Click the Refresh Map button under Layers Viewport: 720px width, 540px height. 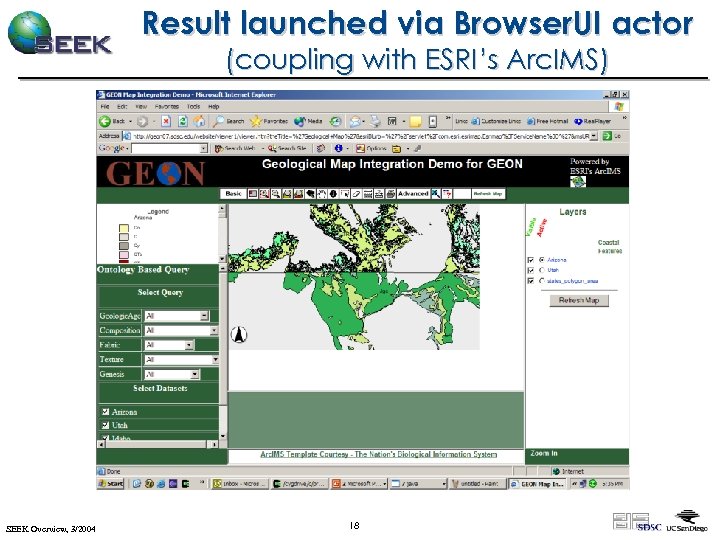pyautogui.click(x=579, y=300)
